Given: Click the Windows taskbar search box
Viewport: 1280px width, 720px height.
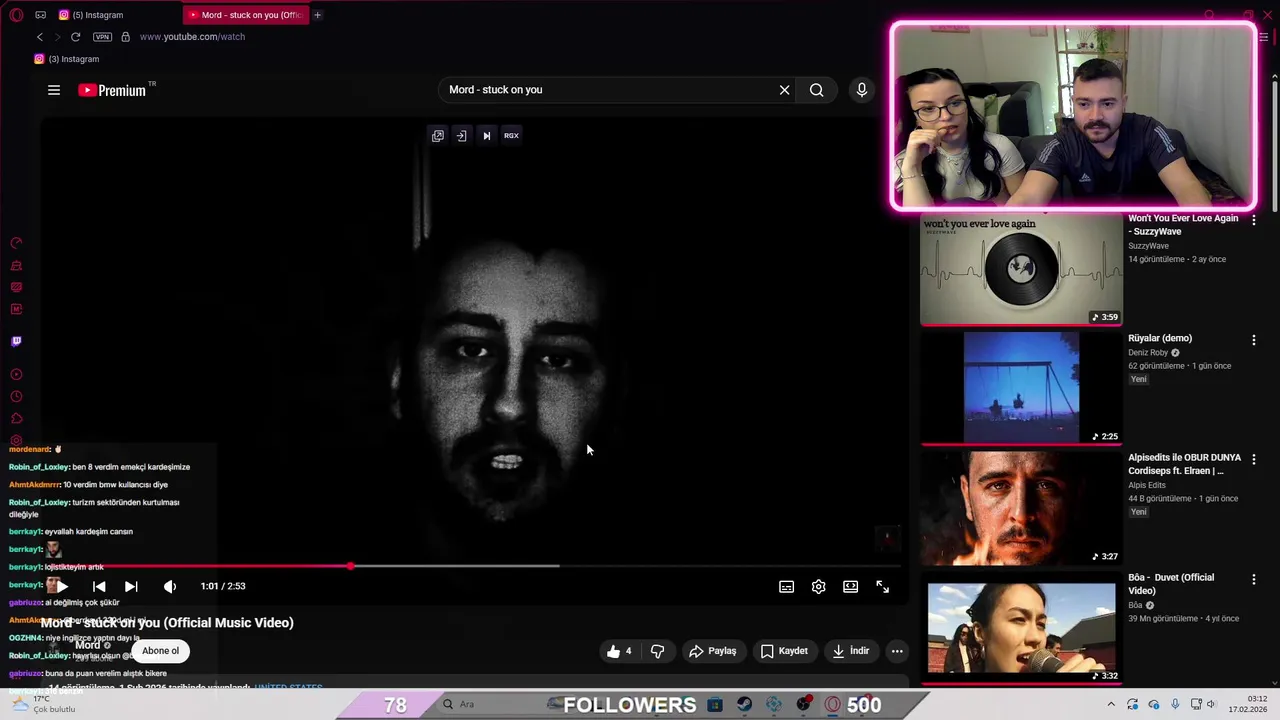Looking at the screenshot, I should (490, 704).
